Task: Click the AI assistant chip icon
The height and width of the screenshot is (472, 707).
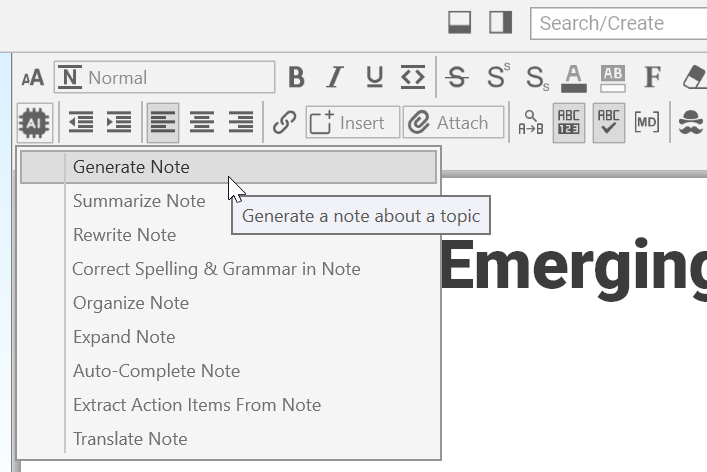Action: click(x=34, y=123)
